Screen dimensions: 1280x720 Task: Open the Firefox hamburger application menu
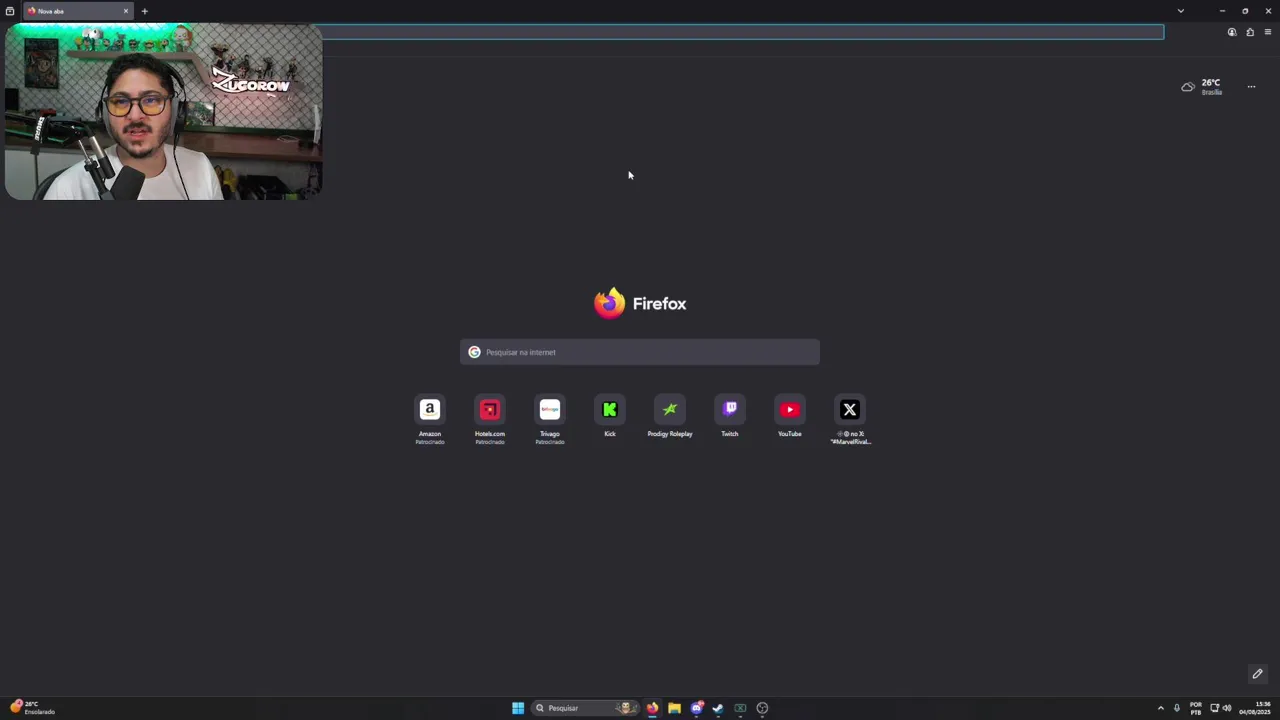coord(1268,32)
